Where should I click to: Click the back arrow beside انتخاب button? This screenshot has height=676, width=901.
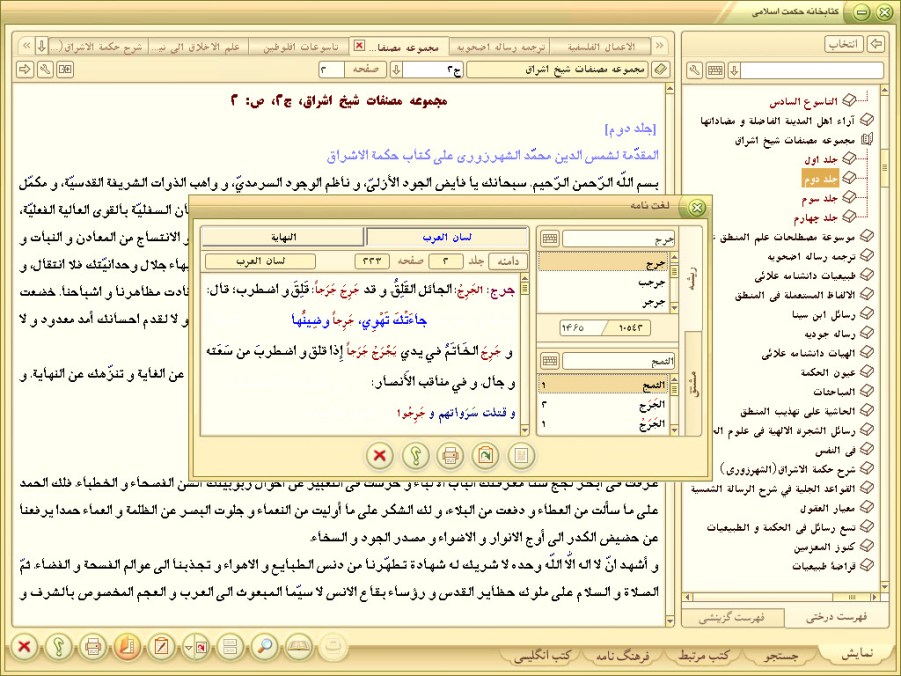(x=876, y=44)
